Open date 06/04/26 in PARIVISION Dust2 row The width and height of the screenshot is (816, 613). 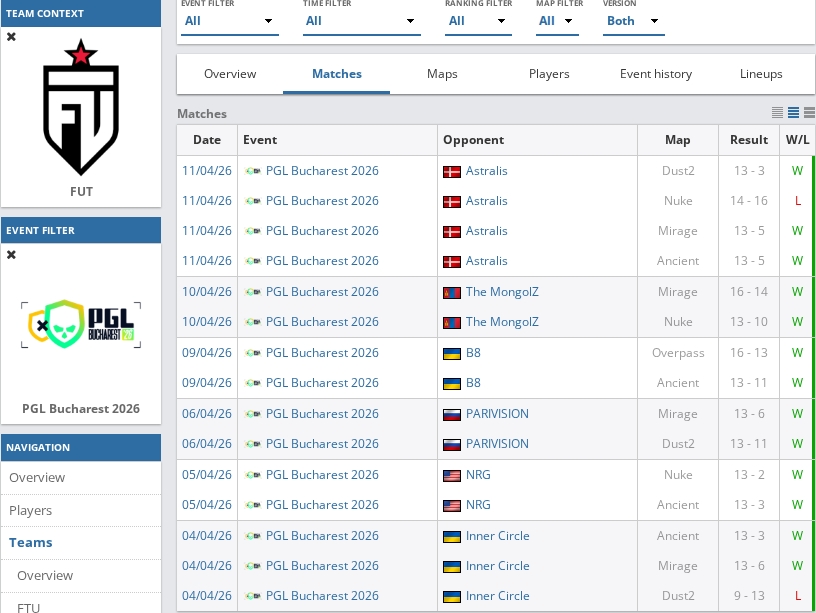[x=207, y=444]
